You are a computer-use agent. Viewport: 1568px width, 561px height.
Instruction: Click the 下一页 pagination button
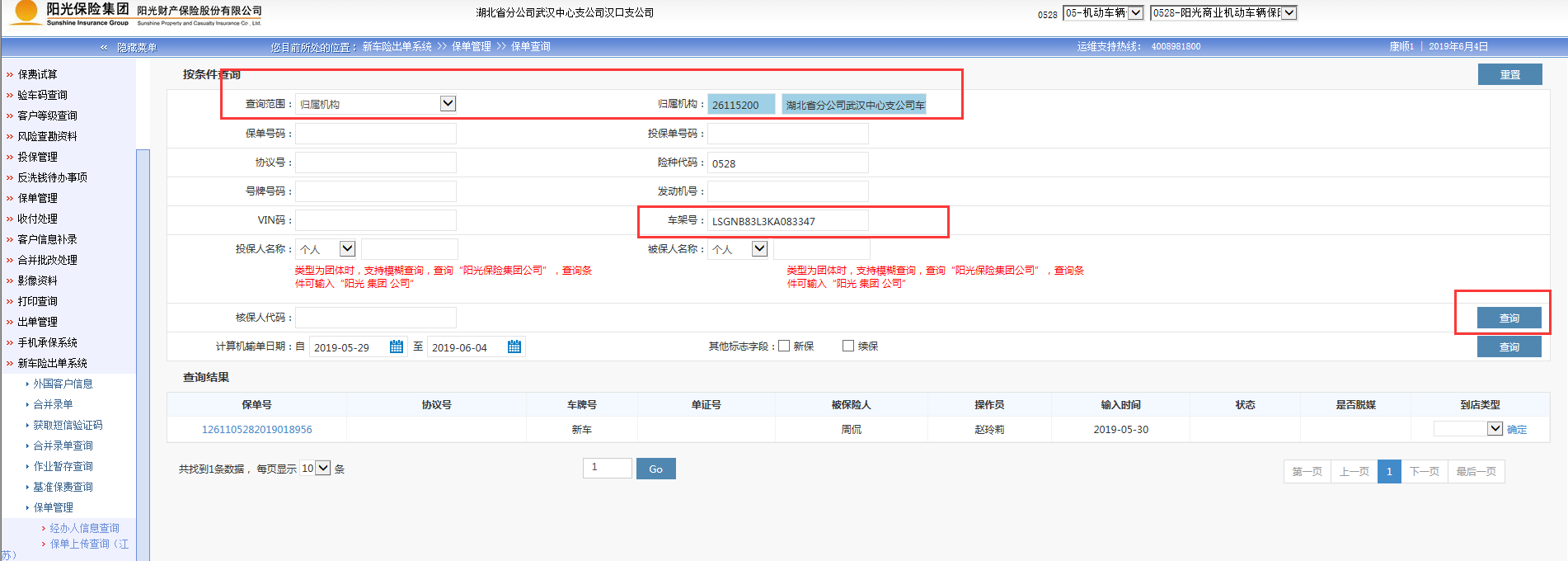1424,471
